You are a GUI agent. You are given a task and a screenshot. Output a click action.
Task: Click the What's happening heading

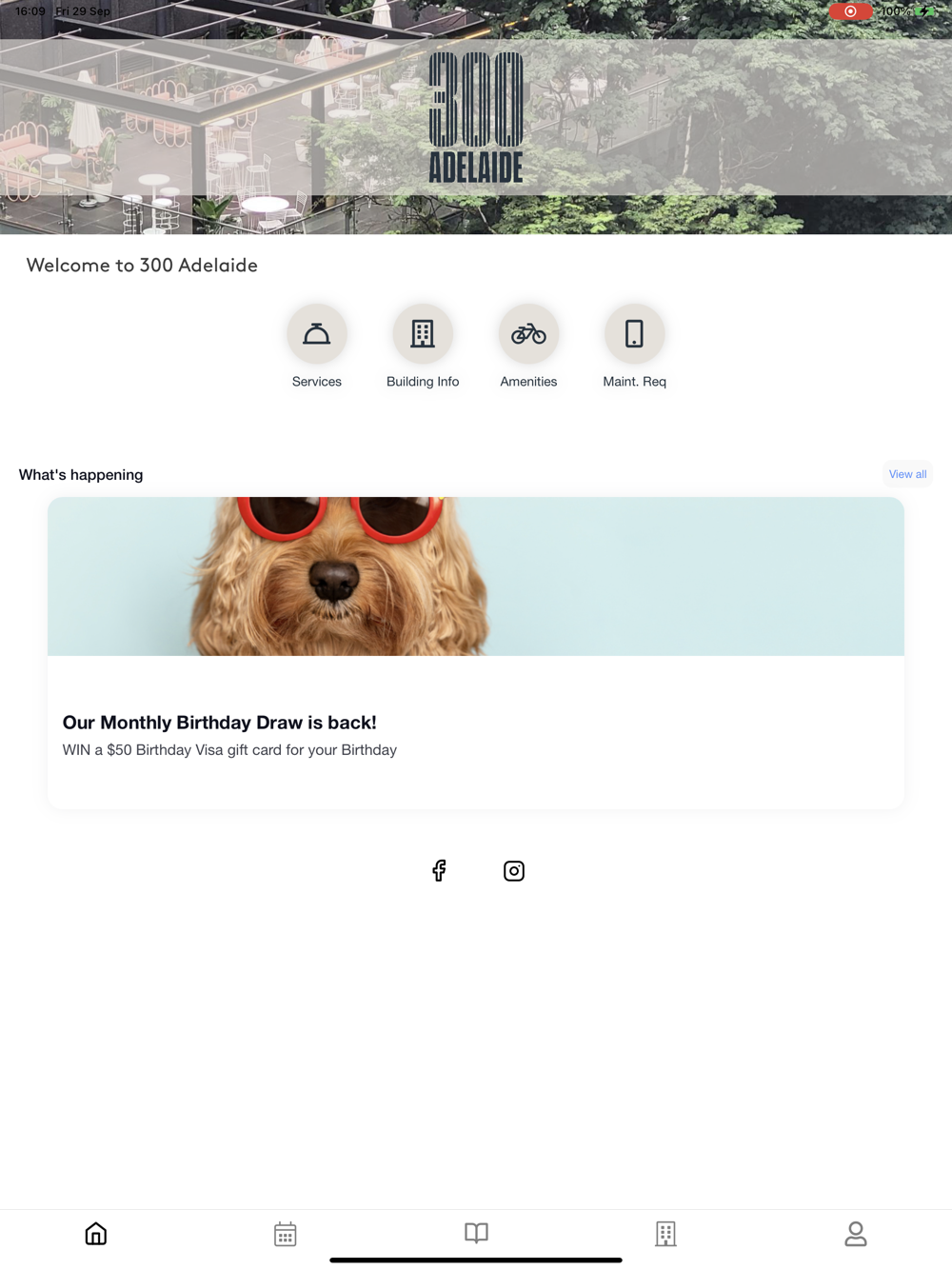pyautogui.click(x=81, y=475)
